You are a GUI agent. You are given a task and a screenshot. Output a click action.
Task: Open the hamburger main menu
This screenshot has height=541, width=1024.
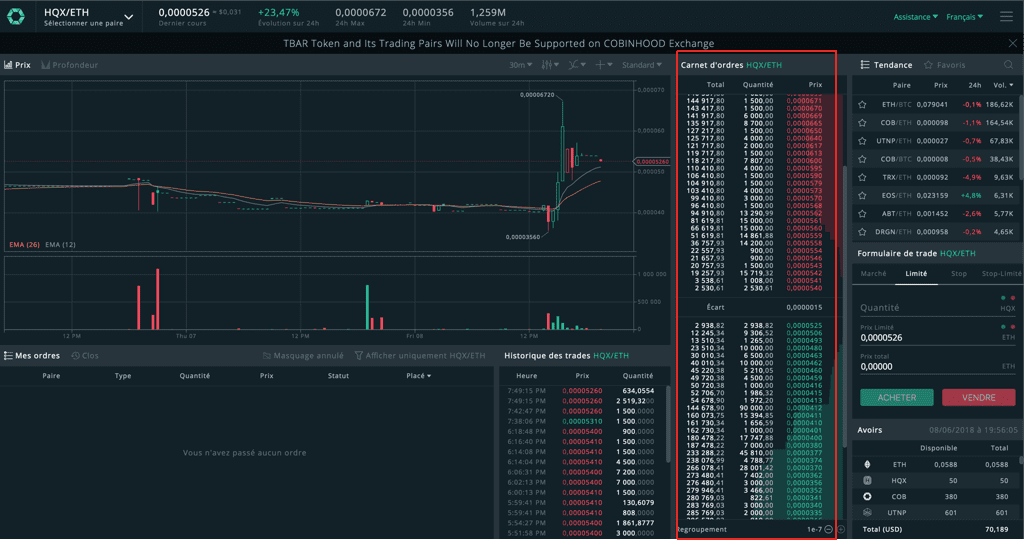point(1006,16)
